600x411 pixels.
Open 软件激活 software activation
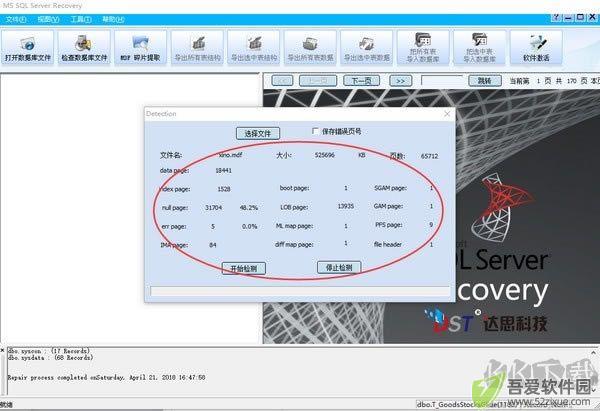point(536,48)
